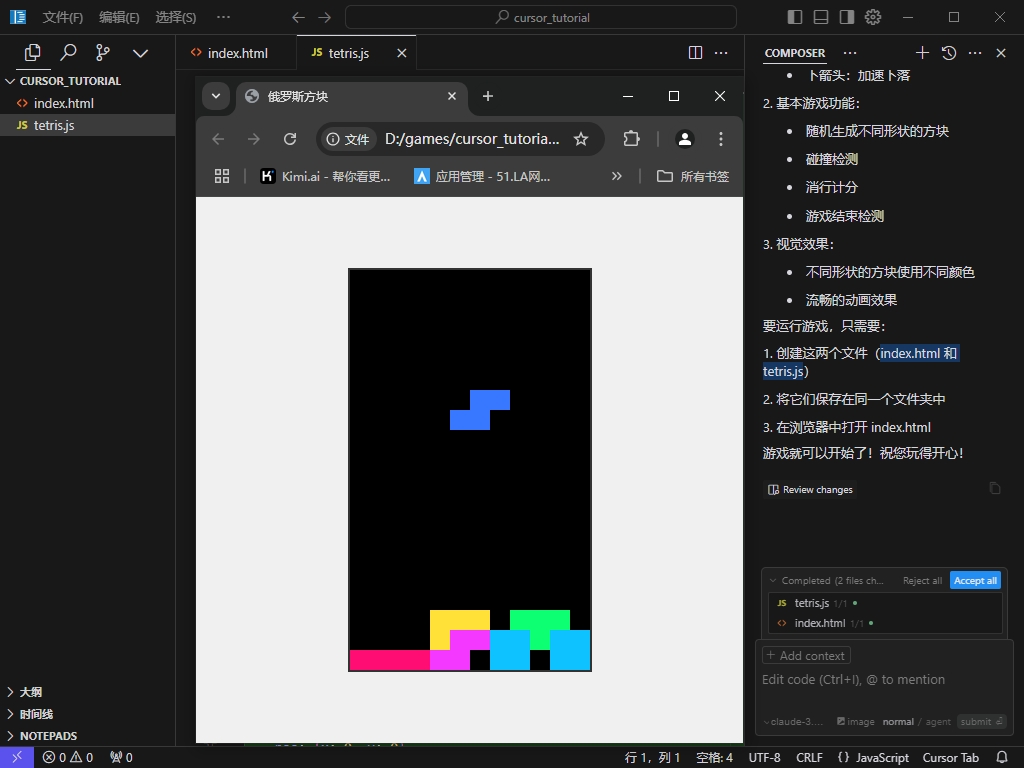The image size is (1024, 768).
Task: Open the 文件(F) menu
Action: click(63, 17)
